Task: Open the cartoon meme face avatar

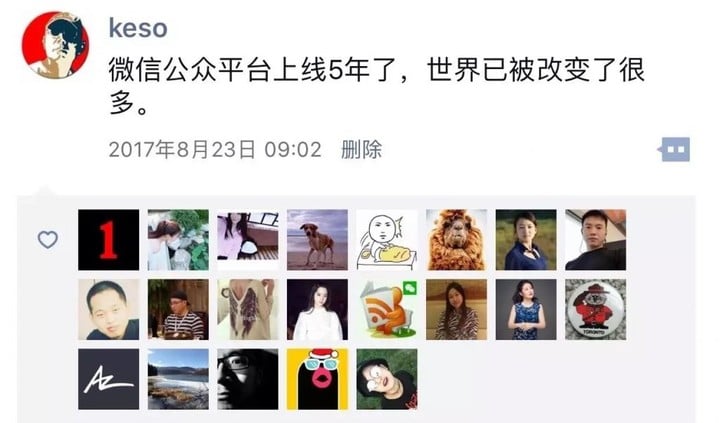Action: [x=387, y=240]
